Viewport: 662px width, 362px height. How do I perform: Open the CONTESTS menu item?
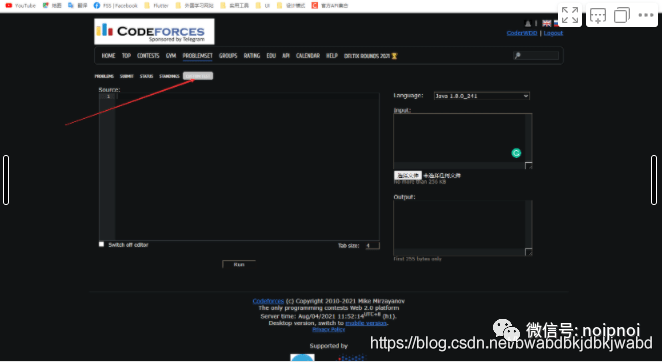pos(148,56)
